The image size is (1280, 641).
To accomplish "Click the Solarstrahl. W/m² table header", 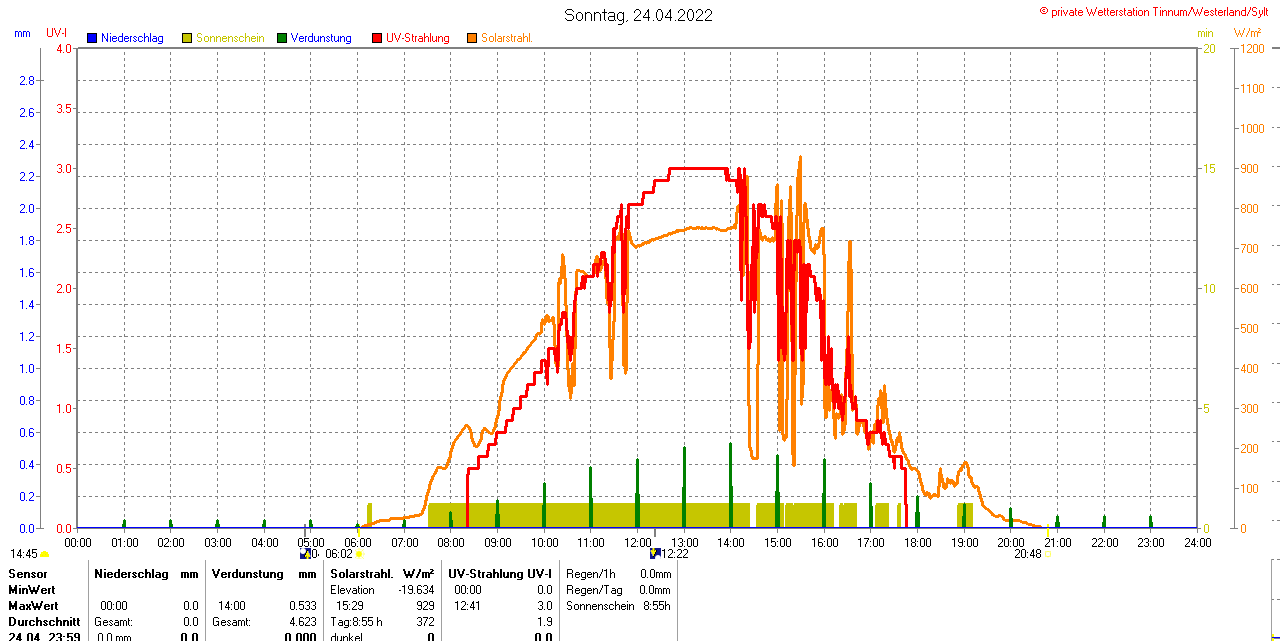I will click(x=382, y=574).
